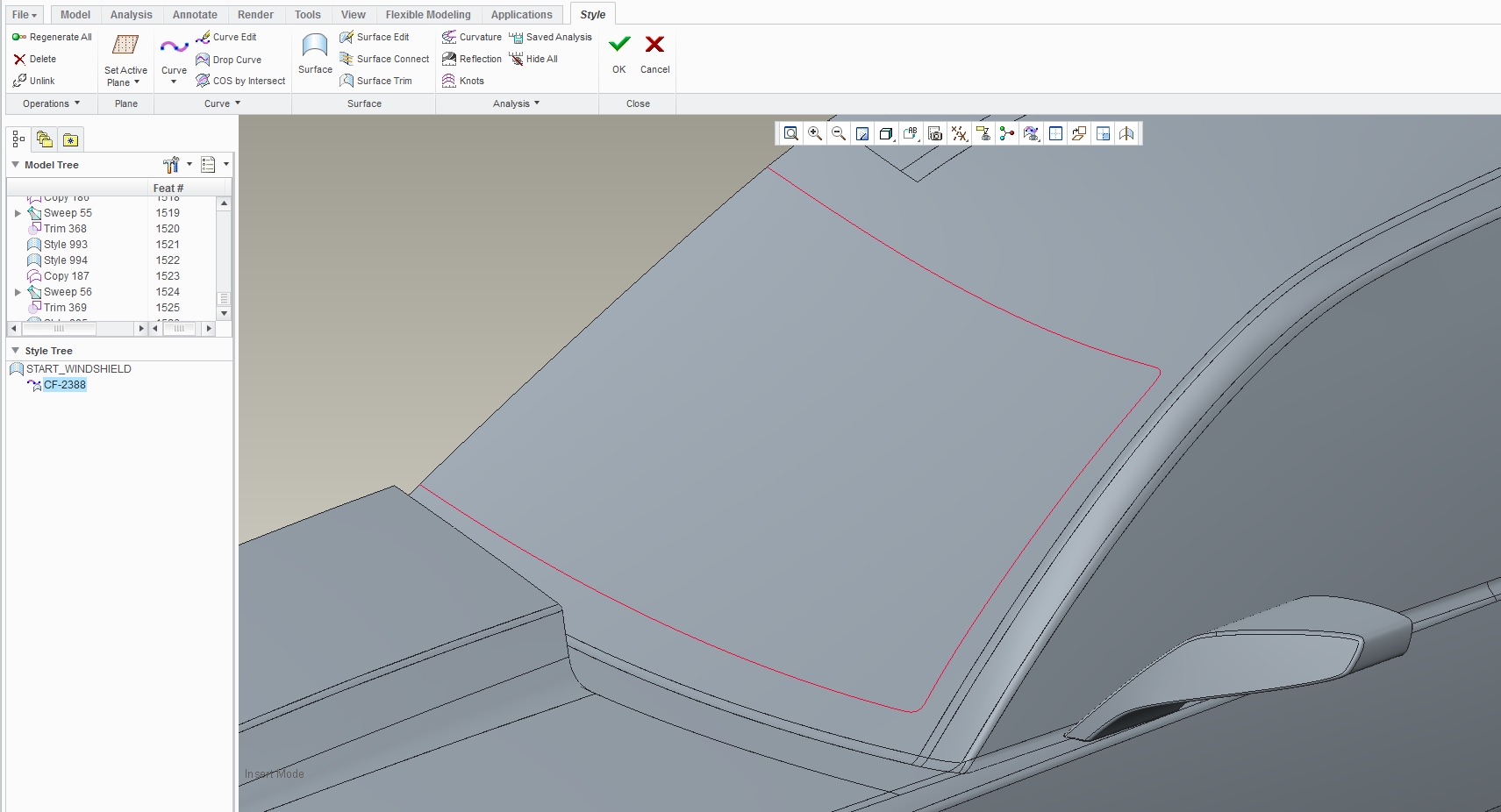Viewport: 1501px width, 812px height.
Task: Start COS by Intersect tool
Action: (x=240, y=81)
